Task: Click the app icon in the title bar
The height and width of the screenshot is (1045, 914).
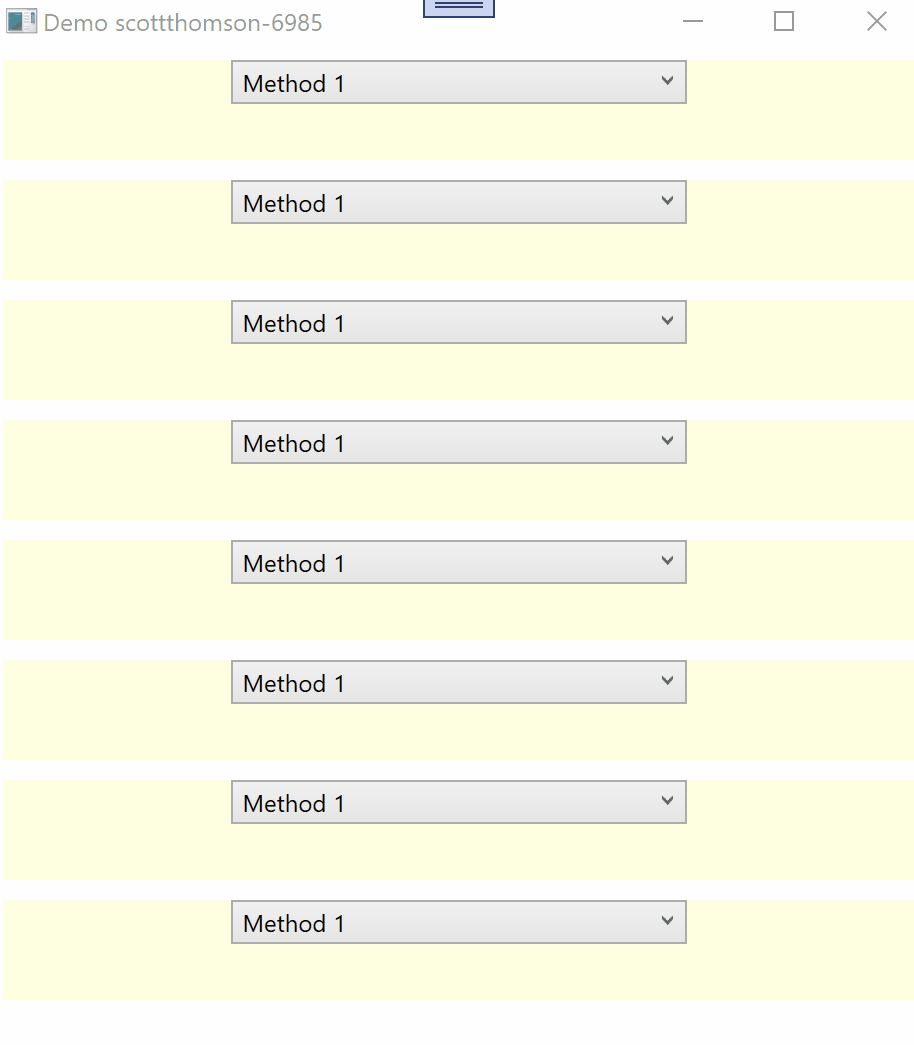Action: coord(21,22)
